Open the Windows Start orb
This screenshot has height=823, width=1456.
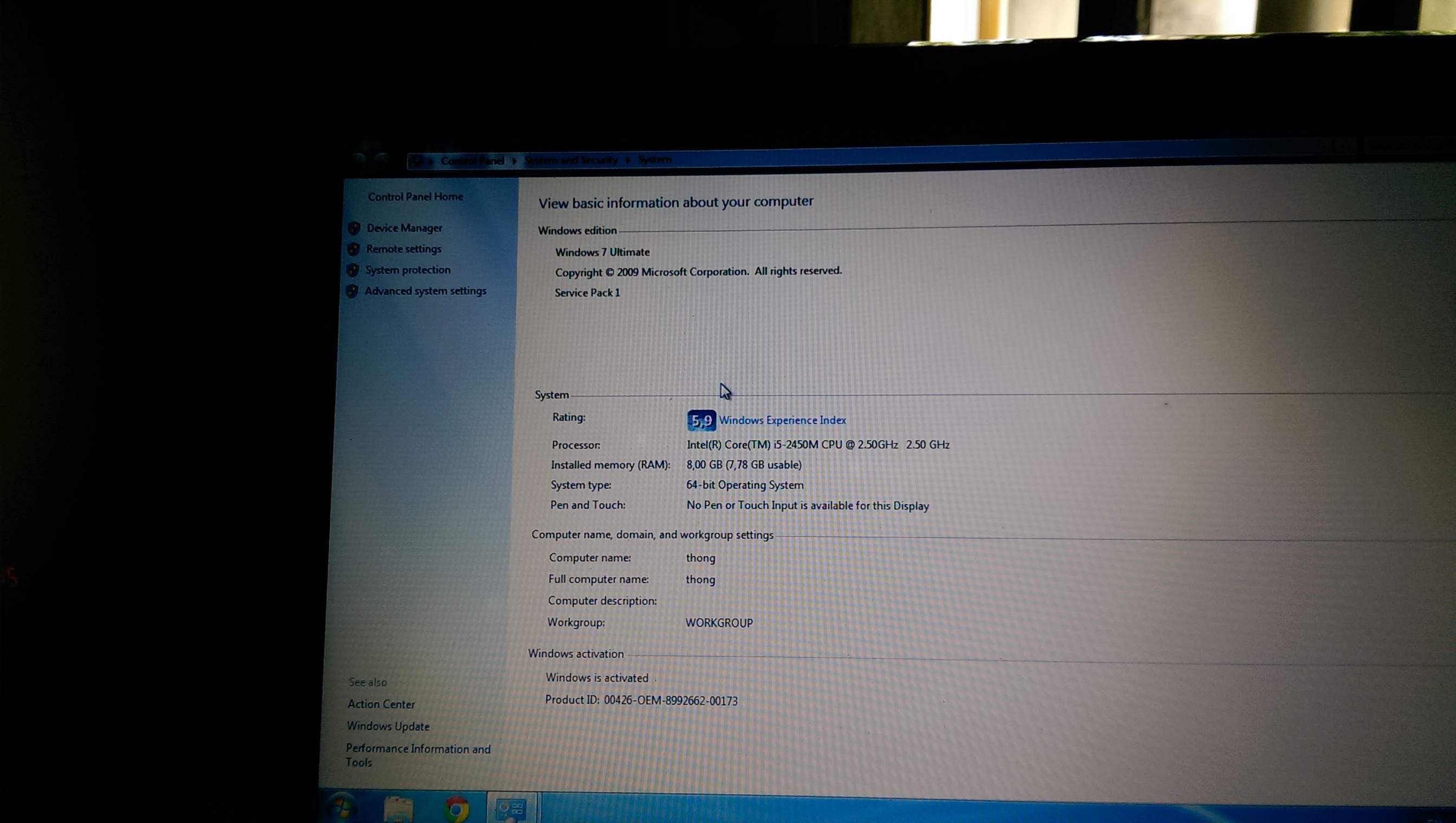pyautogui.click(x=342, y=809)
